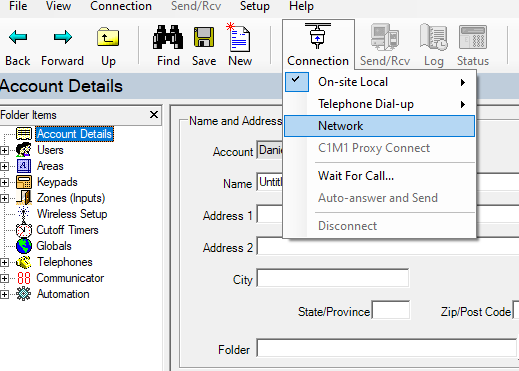Click the Wireless Setup antenna icon

[x=23, y=214]
